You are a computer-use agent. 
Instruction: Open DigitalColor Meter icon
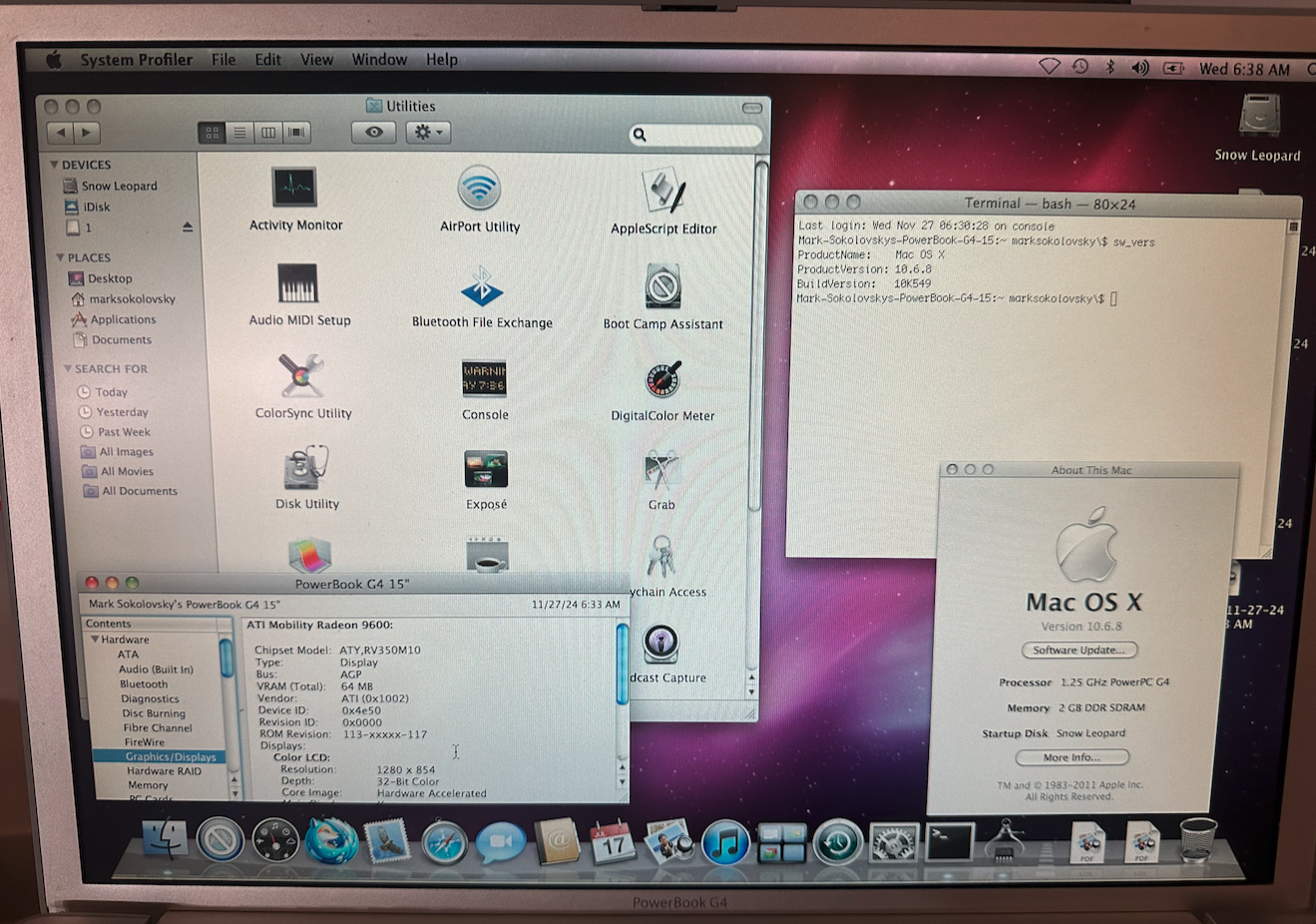(662, 380)
